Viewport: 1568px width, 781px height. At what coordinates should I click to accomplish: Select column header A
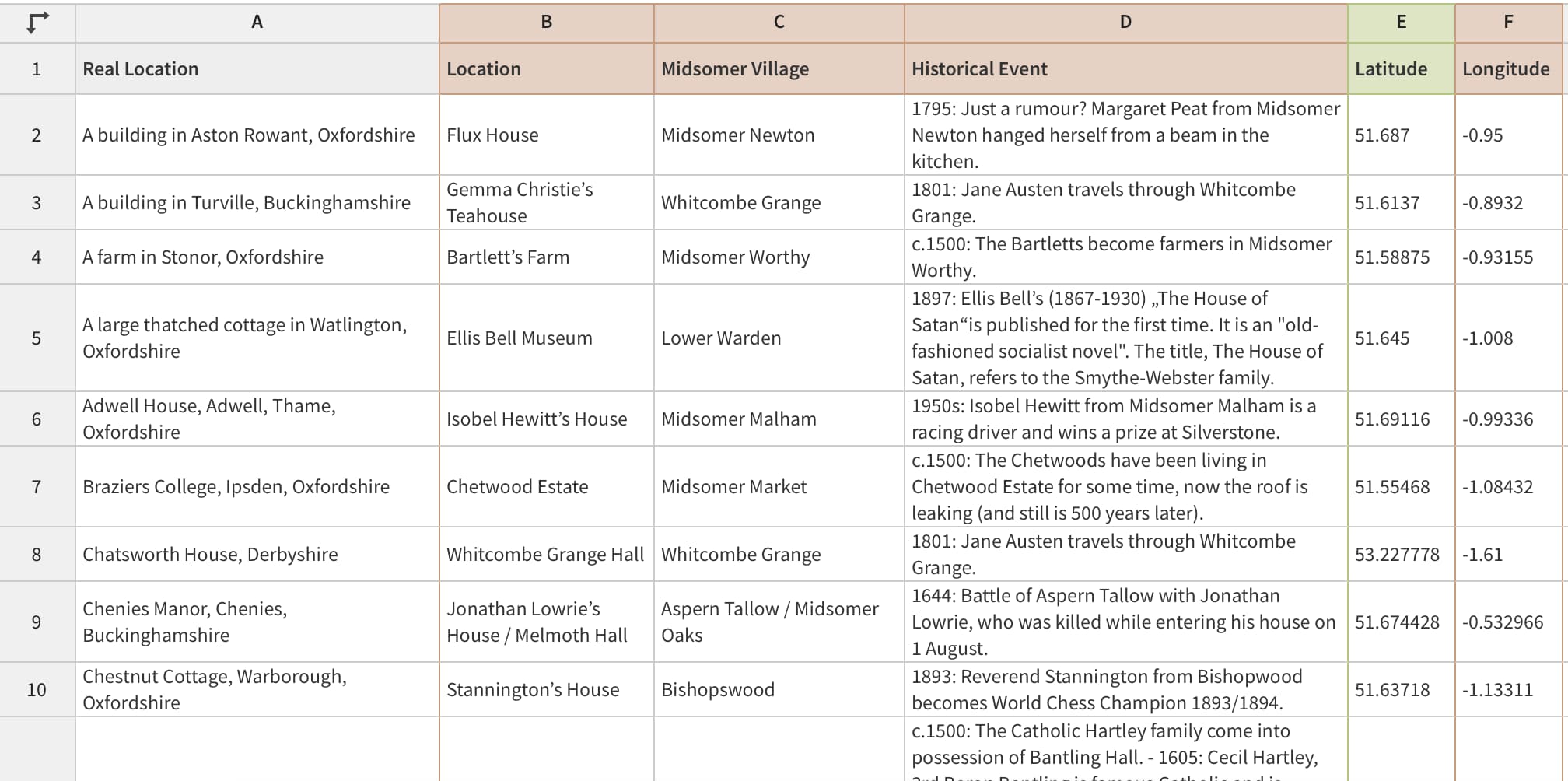coord(257,22)
